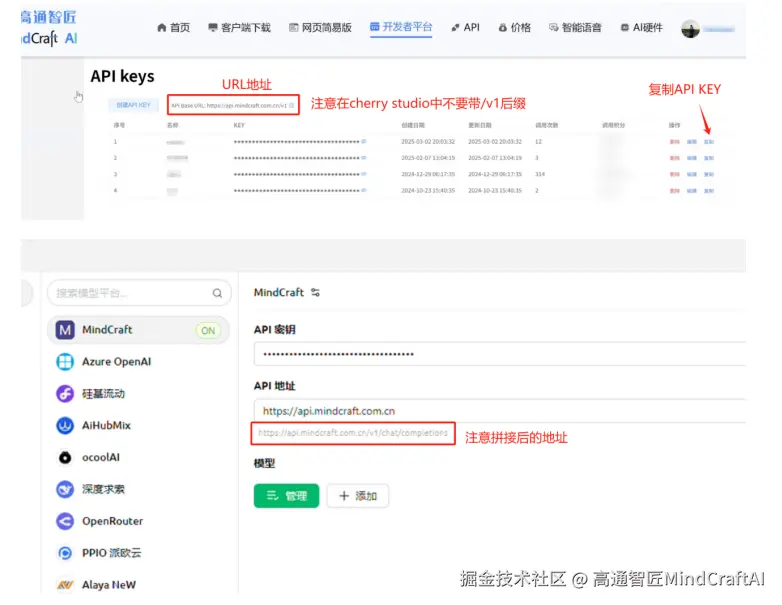
Task: Click the API 密钥 input field
Action: [500, 354]
